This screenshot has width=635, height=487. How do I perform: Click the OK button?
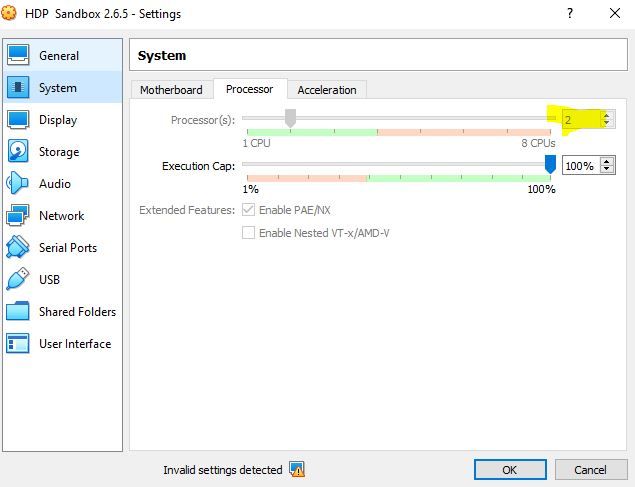[x=509, y=469]
